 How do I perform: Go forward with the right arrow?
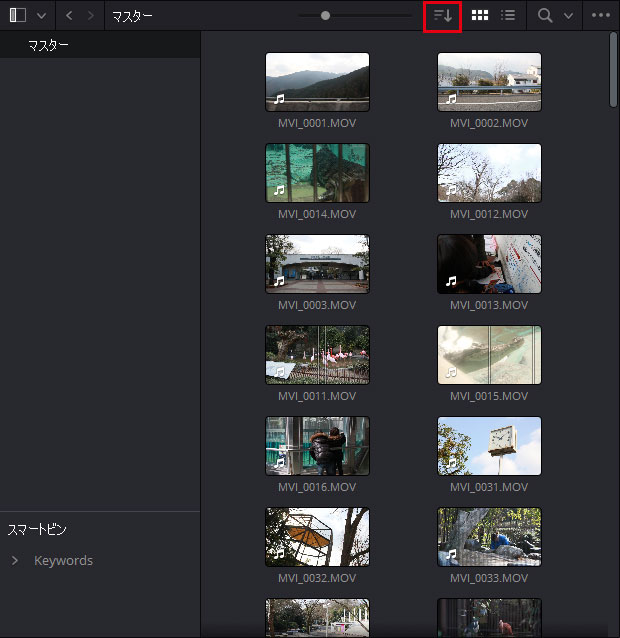(x=91, y=16)
